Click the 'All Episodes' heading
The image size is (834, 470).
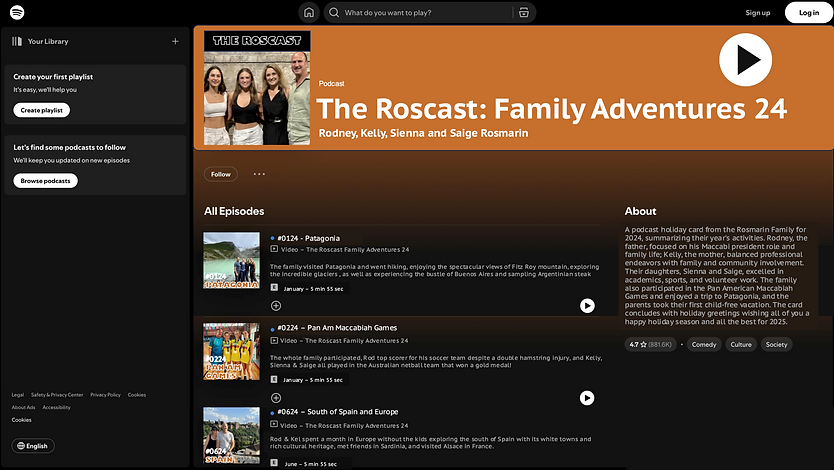point(234,211)
